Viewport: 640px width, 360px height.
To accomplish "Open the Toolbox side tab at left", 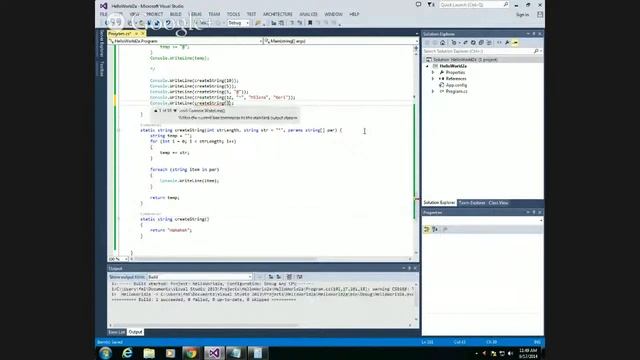I will coord(102,69).
